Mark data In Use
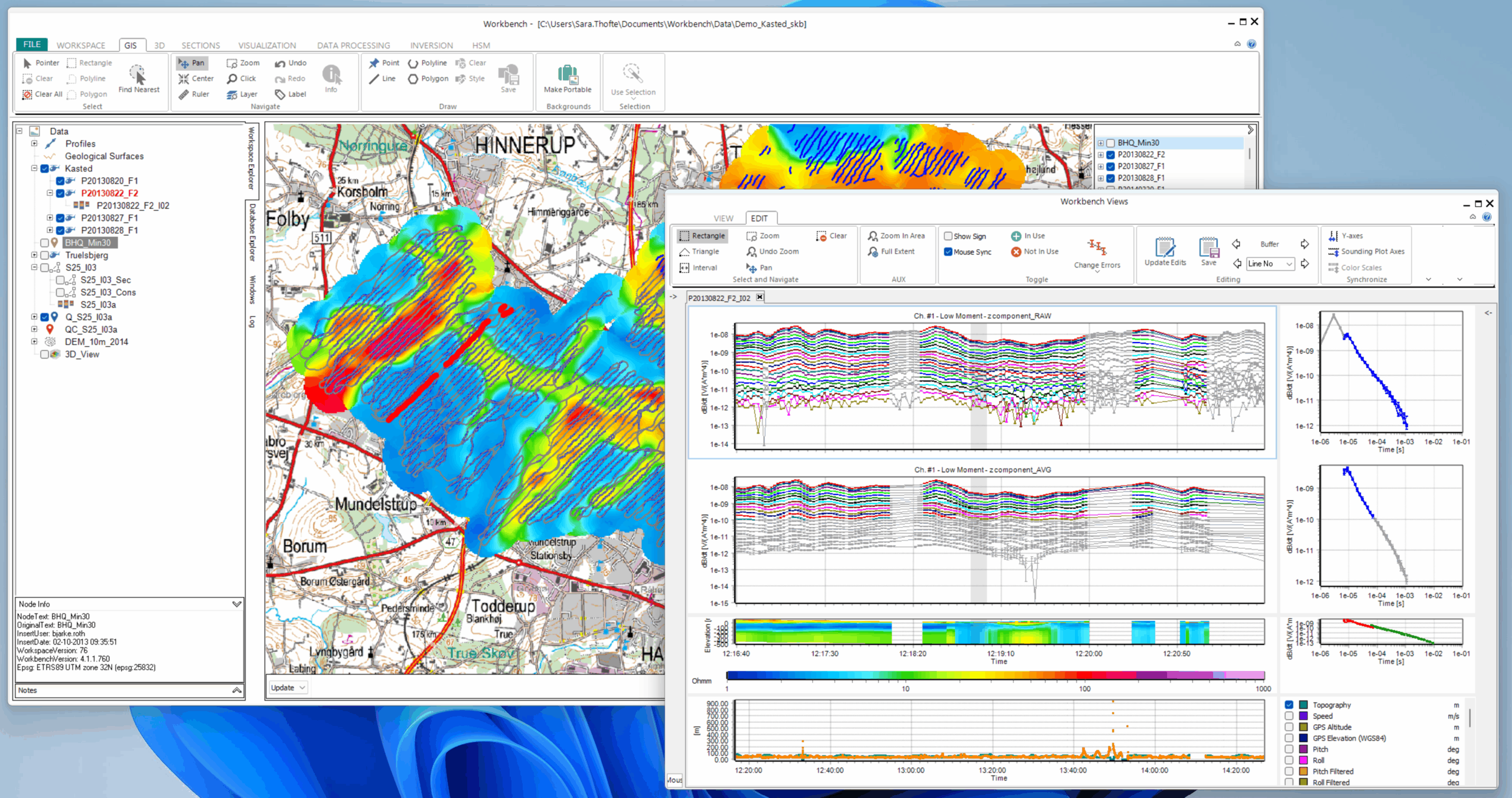This screenshot has height=798, width=1512. click(1028, 236)
